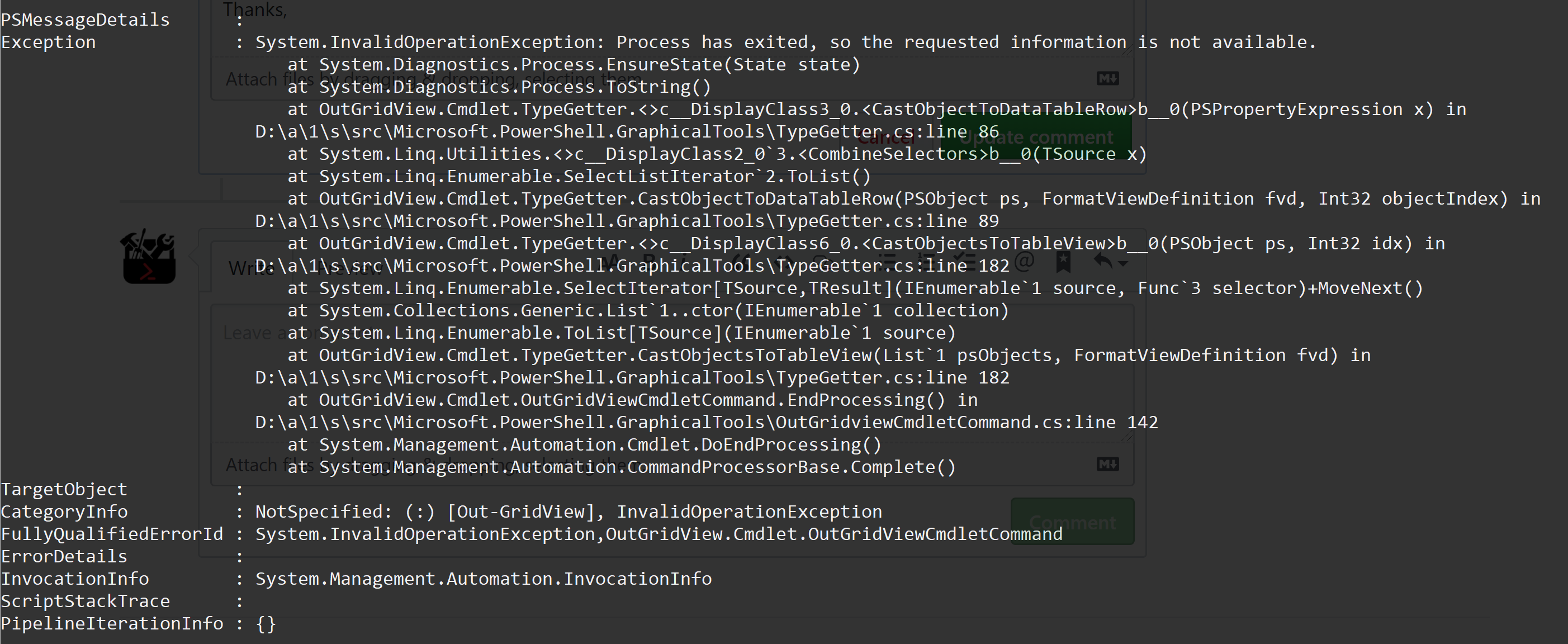This screenshot has height=644, width=1568.
Task: Click the lower Markdown supported icon
Action: [1107, 465]
